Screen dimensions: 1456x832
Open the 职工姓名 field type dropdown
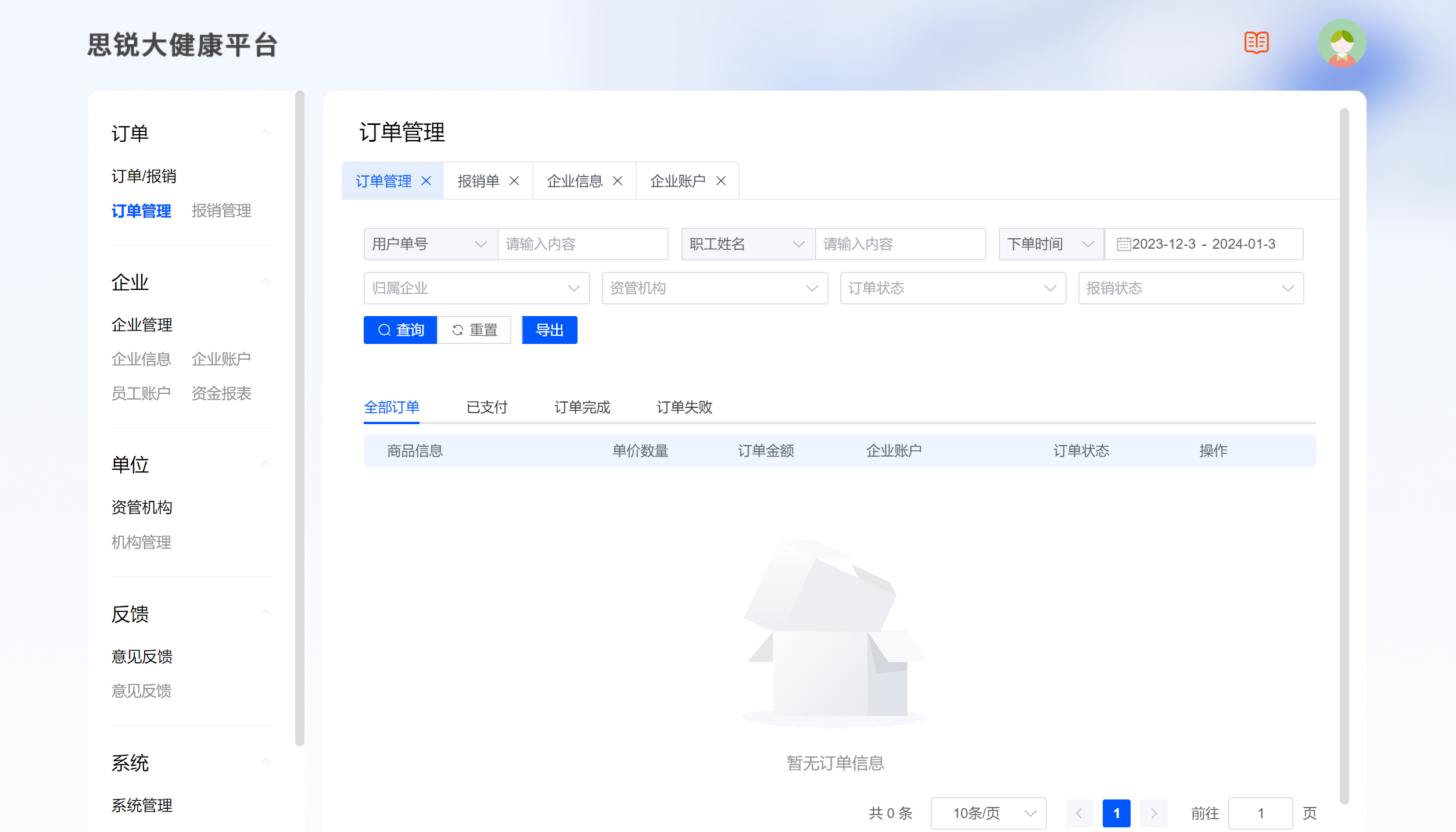tap(748, 244)
